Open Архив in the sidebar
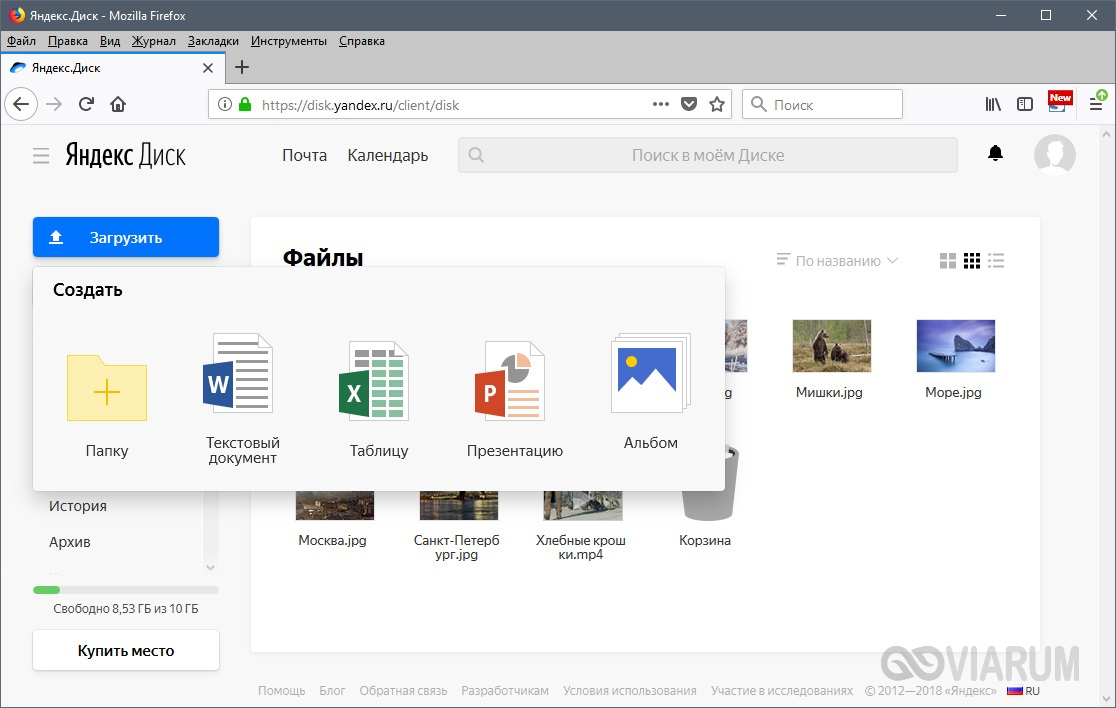This screenshot has height=708, width=1116. point(70,542)
